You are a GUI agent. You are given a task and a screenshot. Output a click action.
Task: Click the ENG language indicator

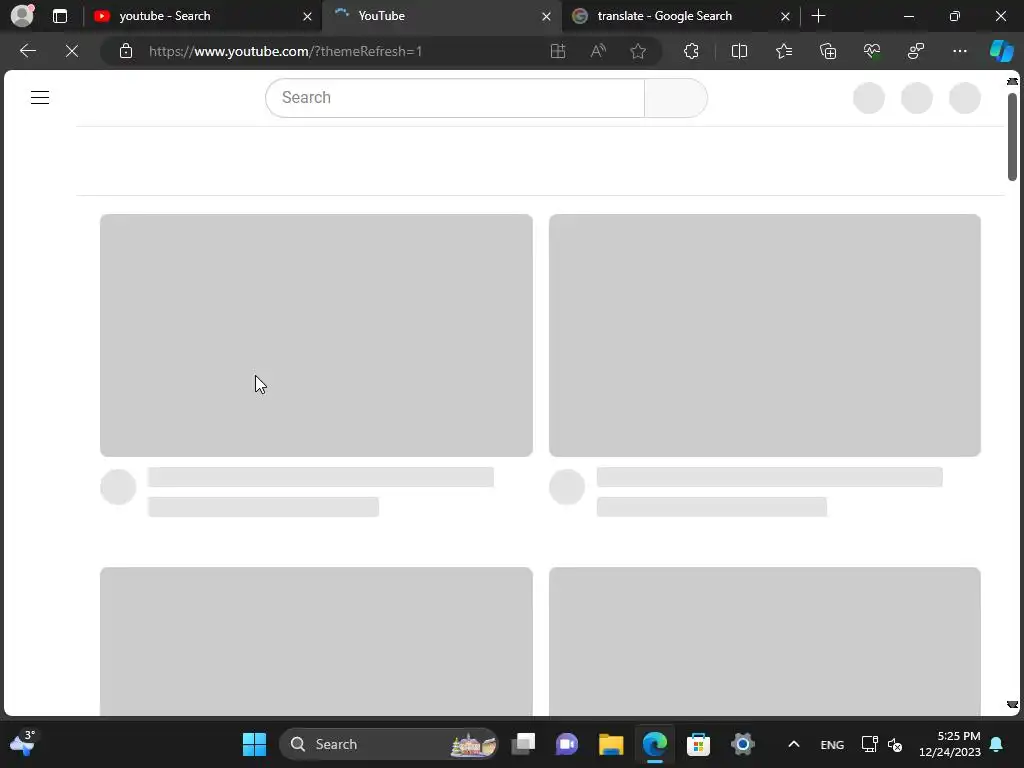pos(832,744)
